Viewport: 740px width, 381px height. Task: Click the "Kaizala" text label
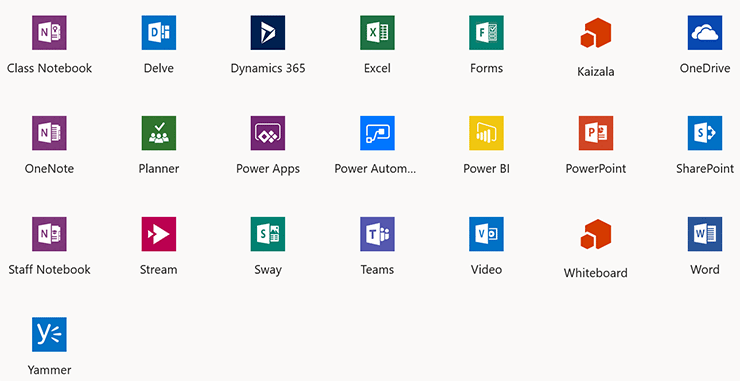[596, 72]
